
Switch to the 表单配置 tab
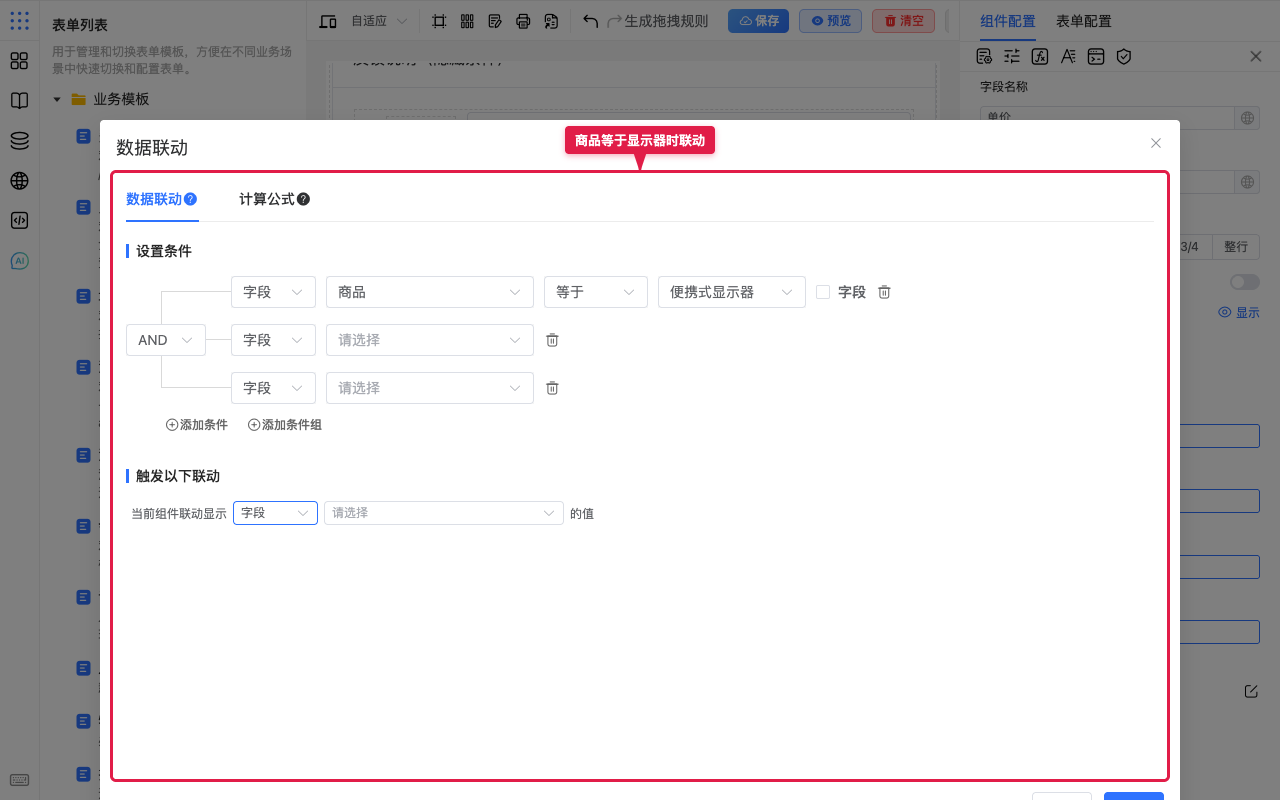coord(1084,21)
